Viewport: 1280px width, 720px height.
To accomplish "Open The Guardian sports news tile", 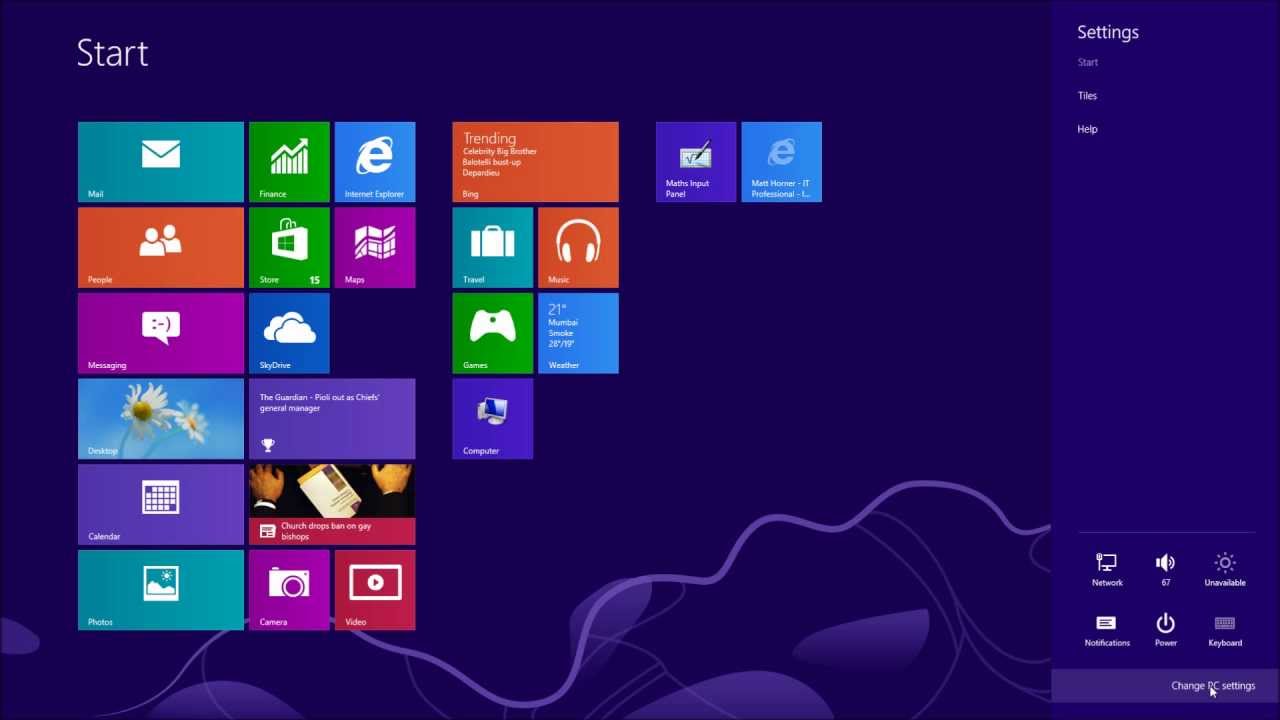I will 332,419.
